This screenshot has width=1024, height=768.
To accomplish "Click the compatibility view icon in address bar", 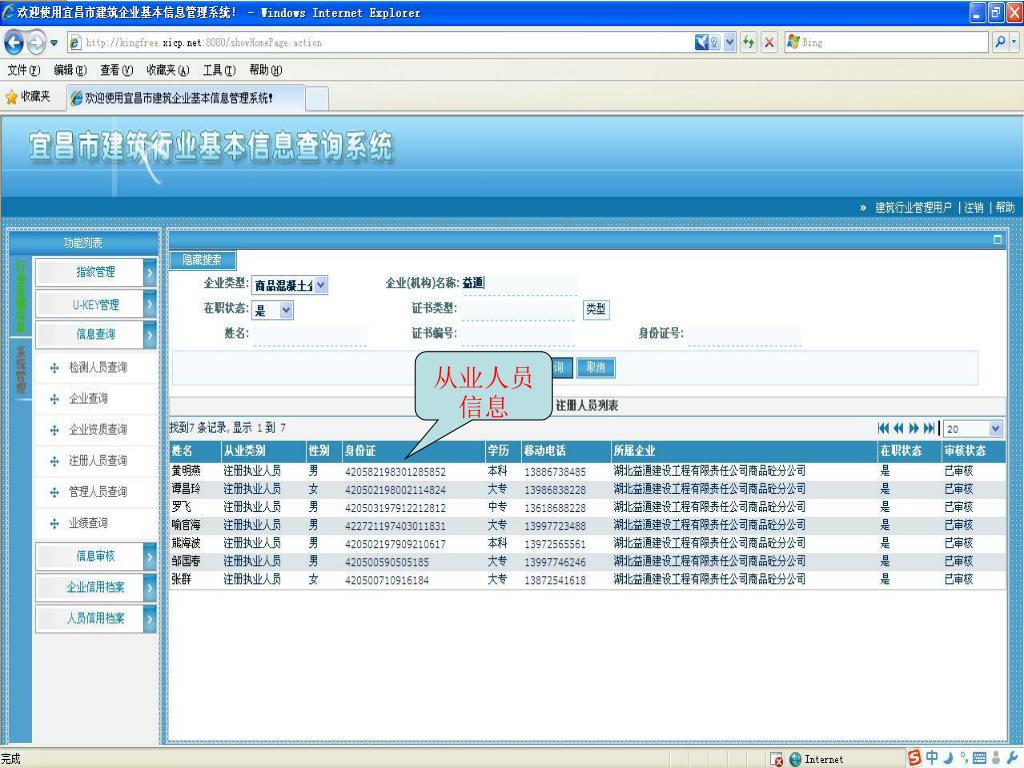I will [x=707, y=42].
